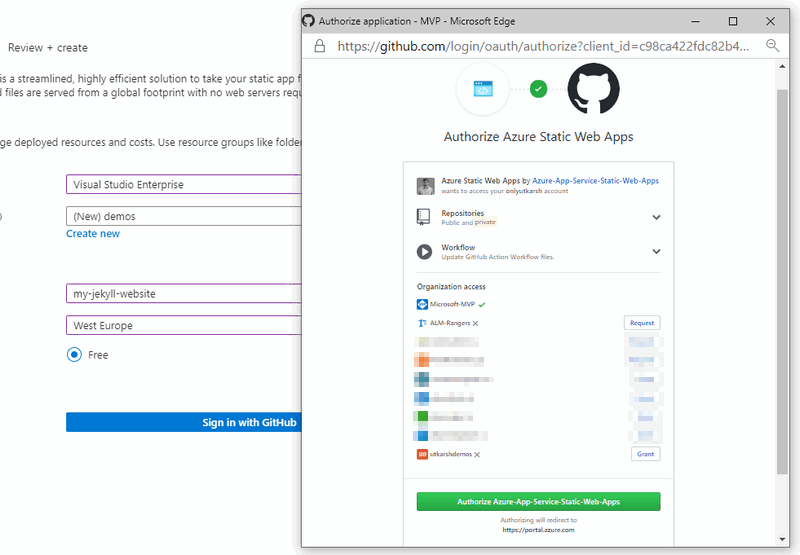Viewport: 800px width, 555px height.
Task: Click the scrollbar up arrow in the popup
Action: click(x=782, y=66)
